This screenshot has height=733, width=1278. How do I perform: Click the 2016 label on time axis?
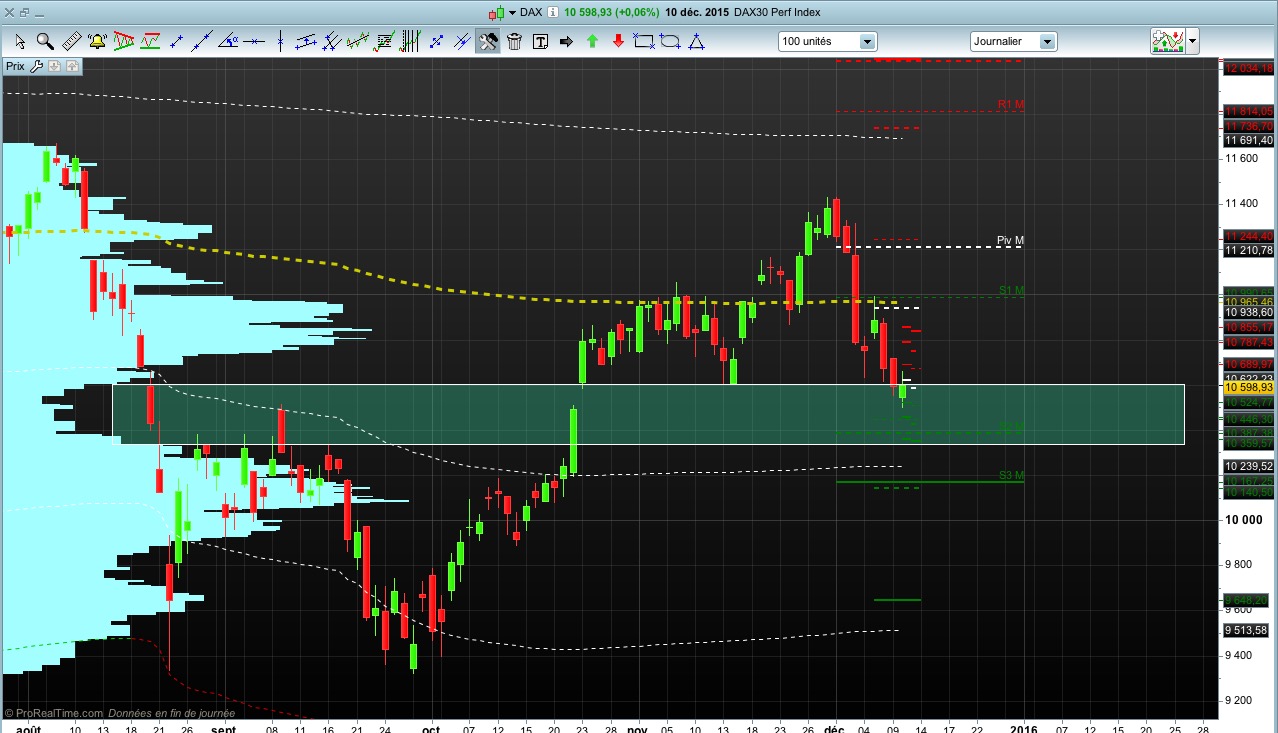point(1024,728)
